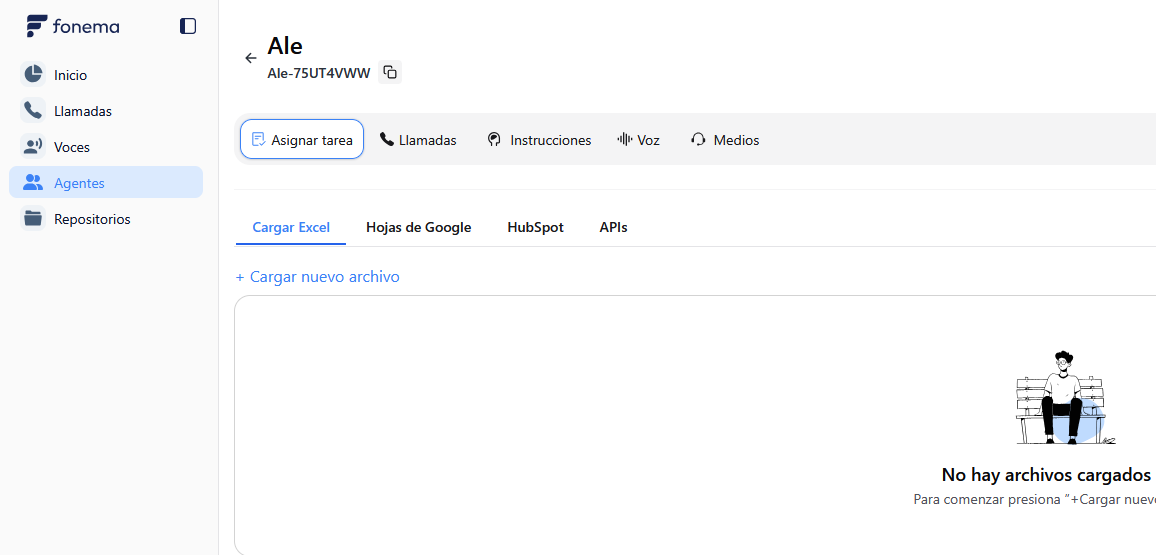Open the Medios tab

tap(725, 140)
